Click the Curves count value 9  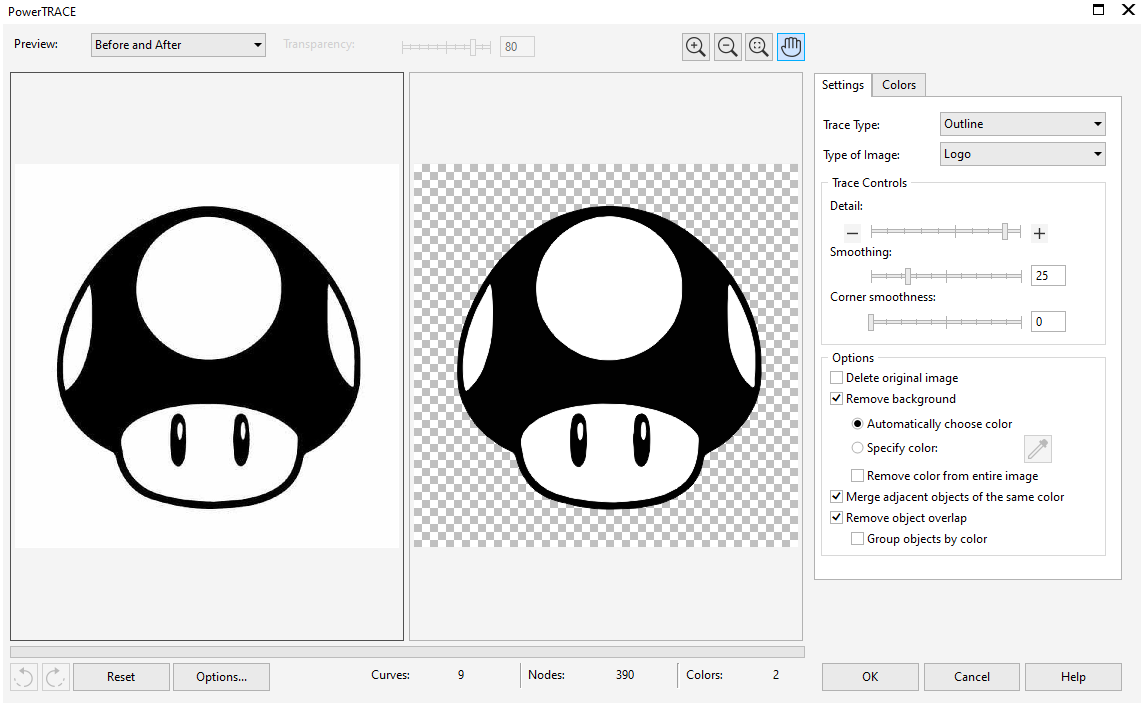point(461,675)
